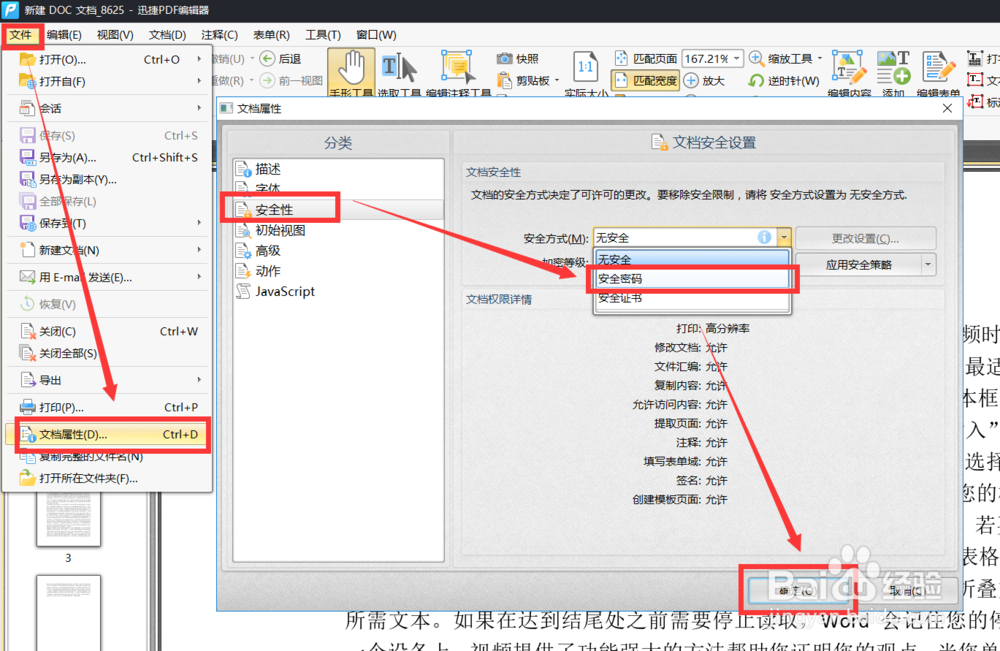Open the Edit (编辑) menu
This screenshot has width=1000, height=651.
pyautogui.click(x=64, y=35)
